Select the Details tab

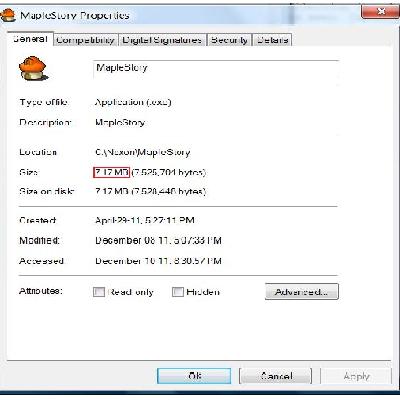(x=272, y=40)
